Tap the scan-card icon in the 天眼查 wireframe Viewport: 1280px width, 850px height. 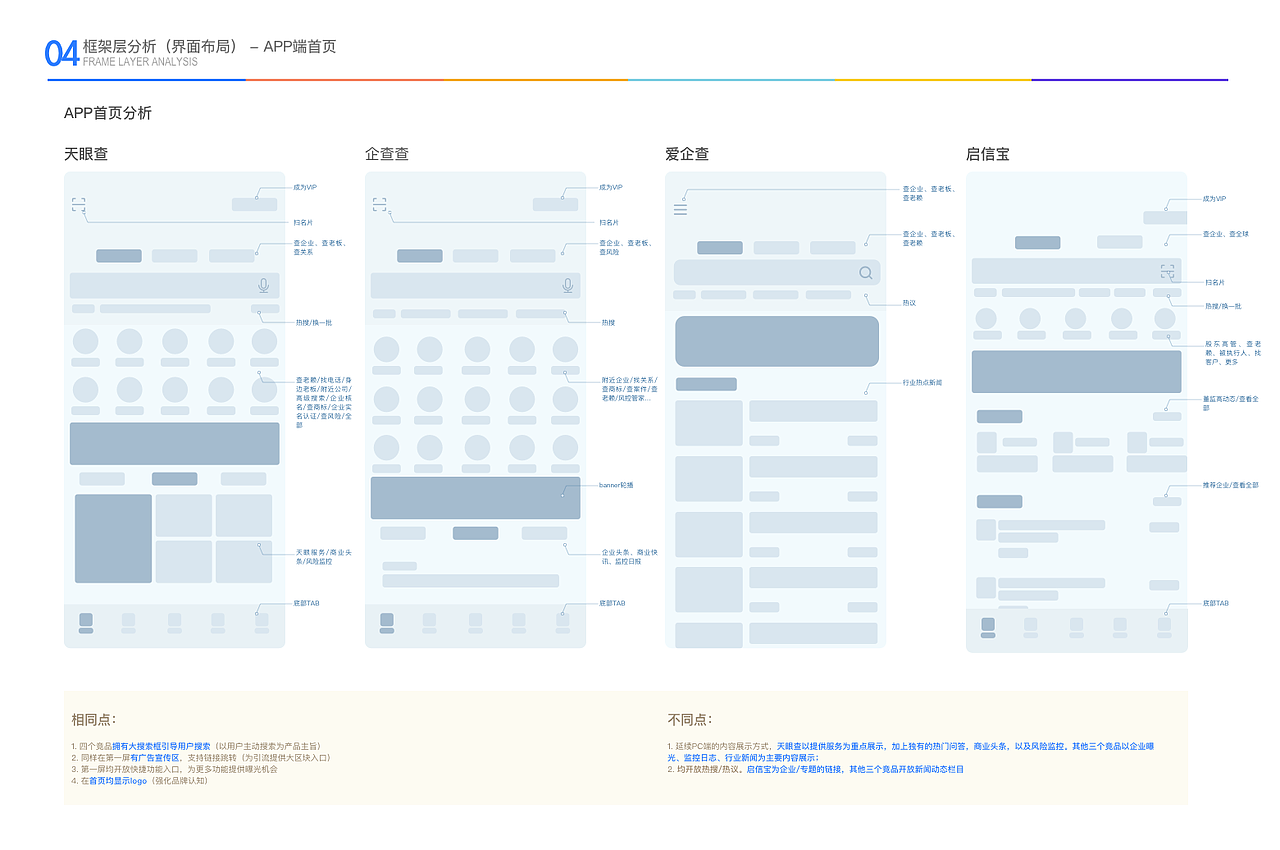(79, 205)
